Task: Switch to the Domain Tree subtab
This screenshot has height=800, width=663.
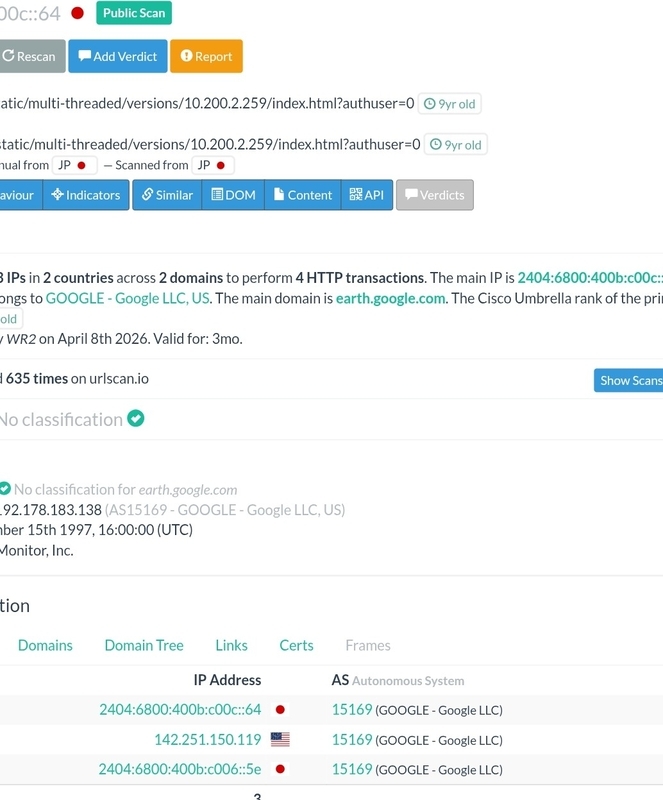Action: pyautogui.click(x=144, y=645)
